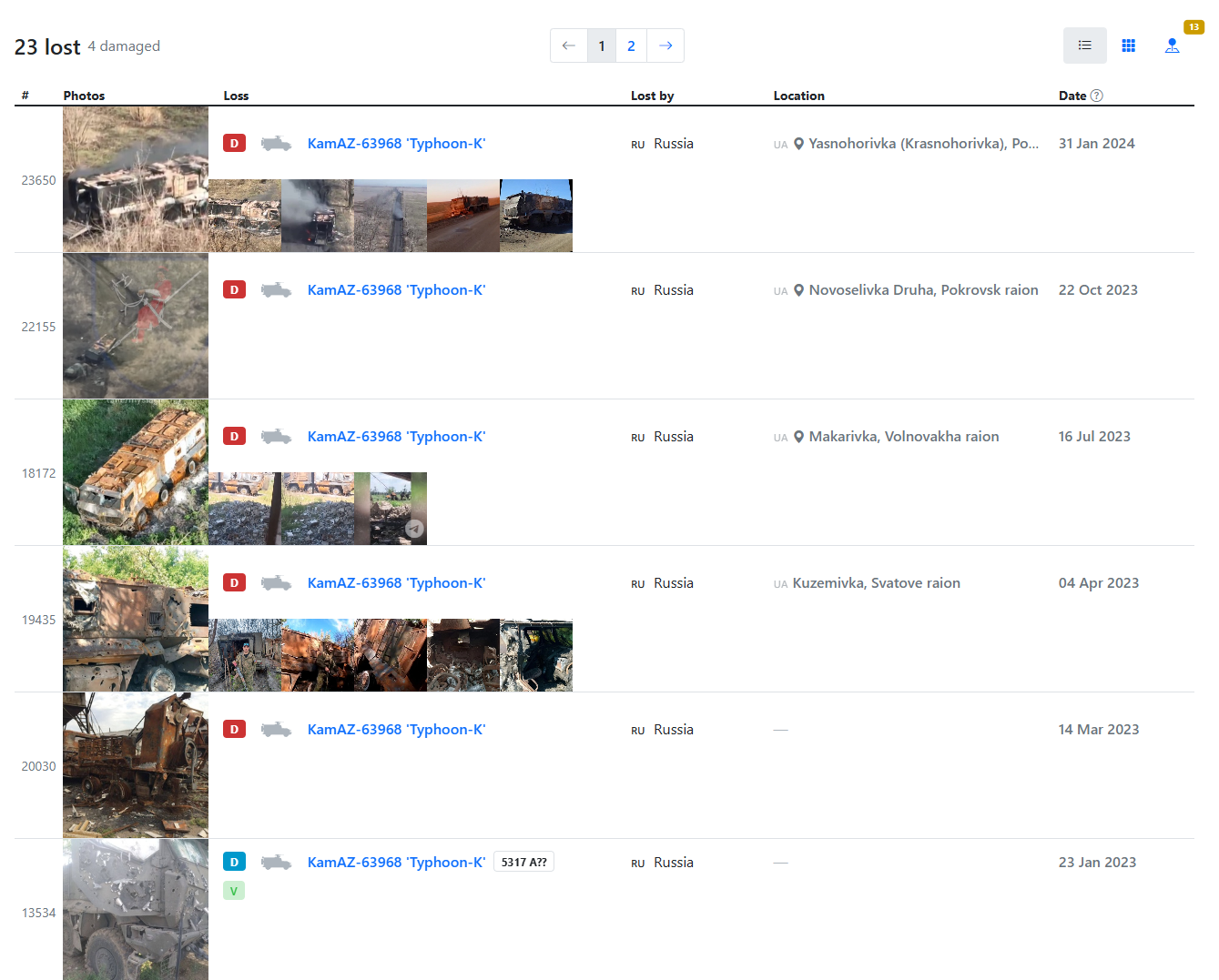Open main photo of entry 19435
1219x980 pixels.
coord(136,619)
